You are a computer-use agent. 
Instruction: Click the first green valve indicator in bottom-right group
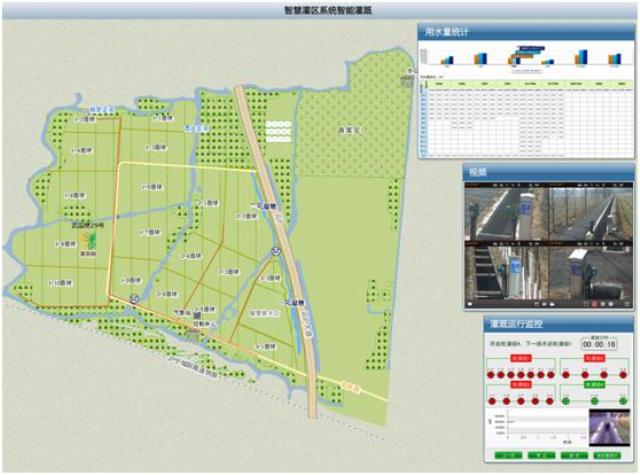[563, 402]
